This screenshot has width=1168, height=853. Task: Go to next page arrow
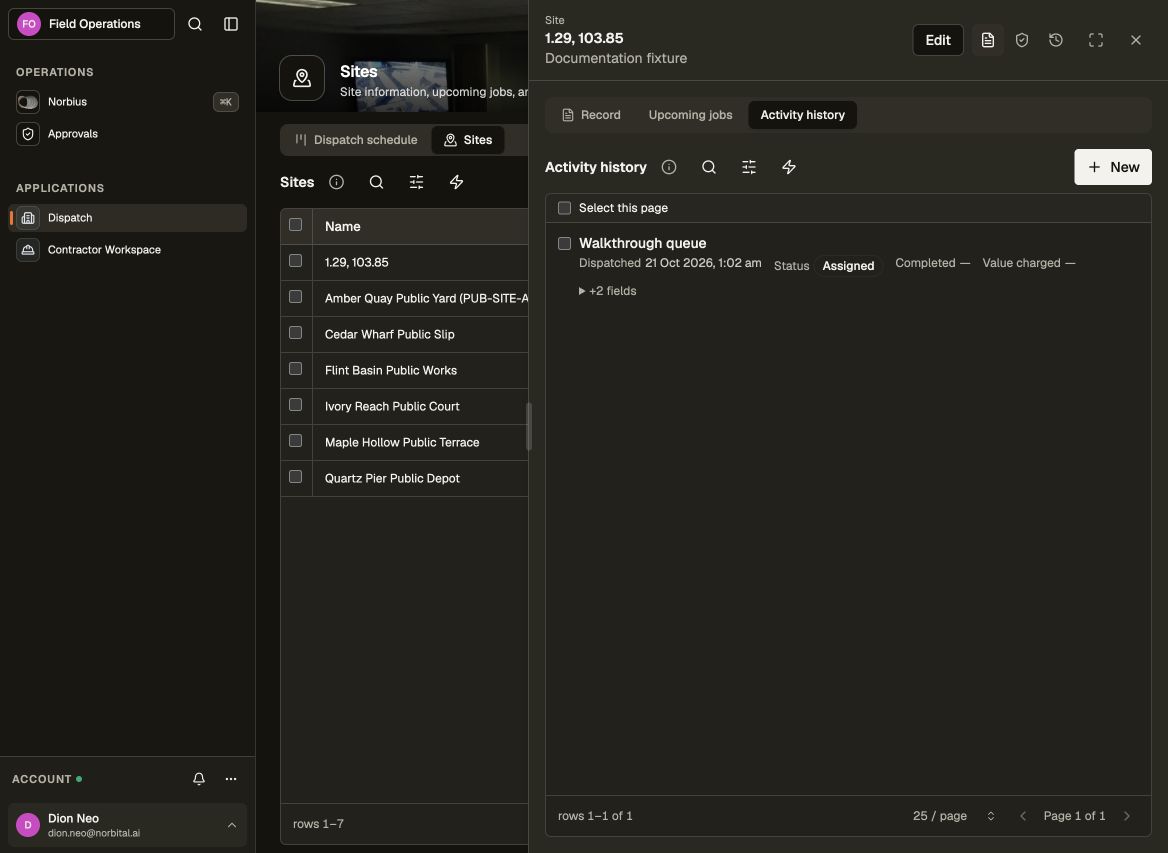pyautogui.click(x=1127, y=816)
